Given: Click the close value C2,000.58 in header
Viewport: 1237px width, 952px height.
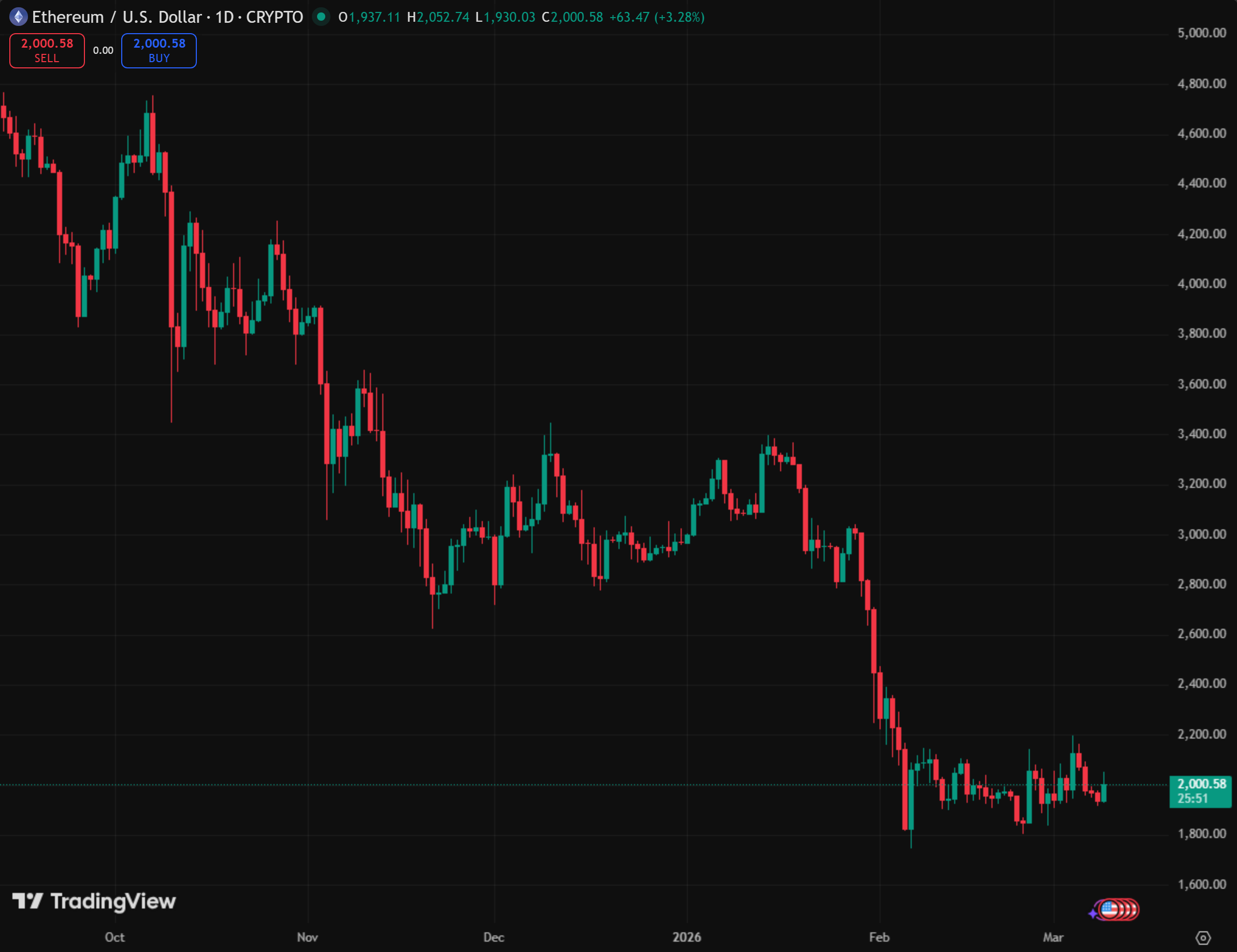Looking at the screenshot, I should (572, 17).
